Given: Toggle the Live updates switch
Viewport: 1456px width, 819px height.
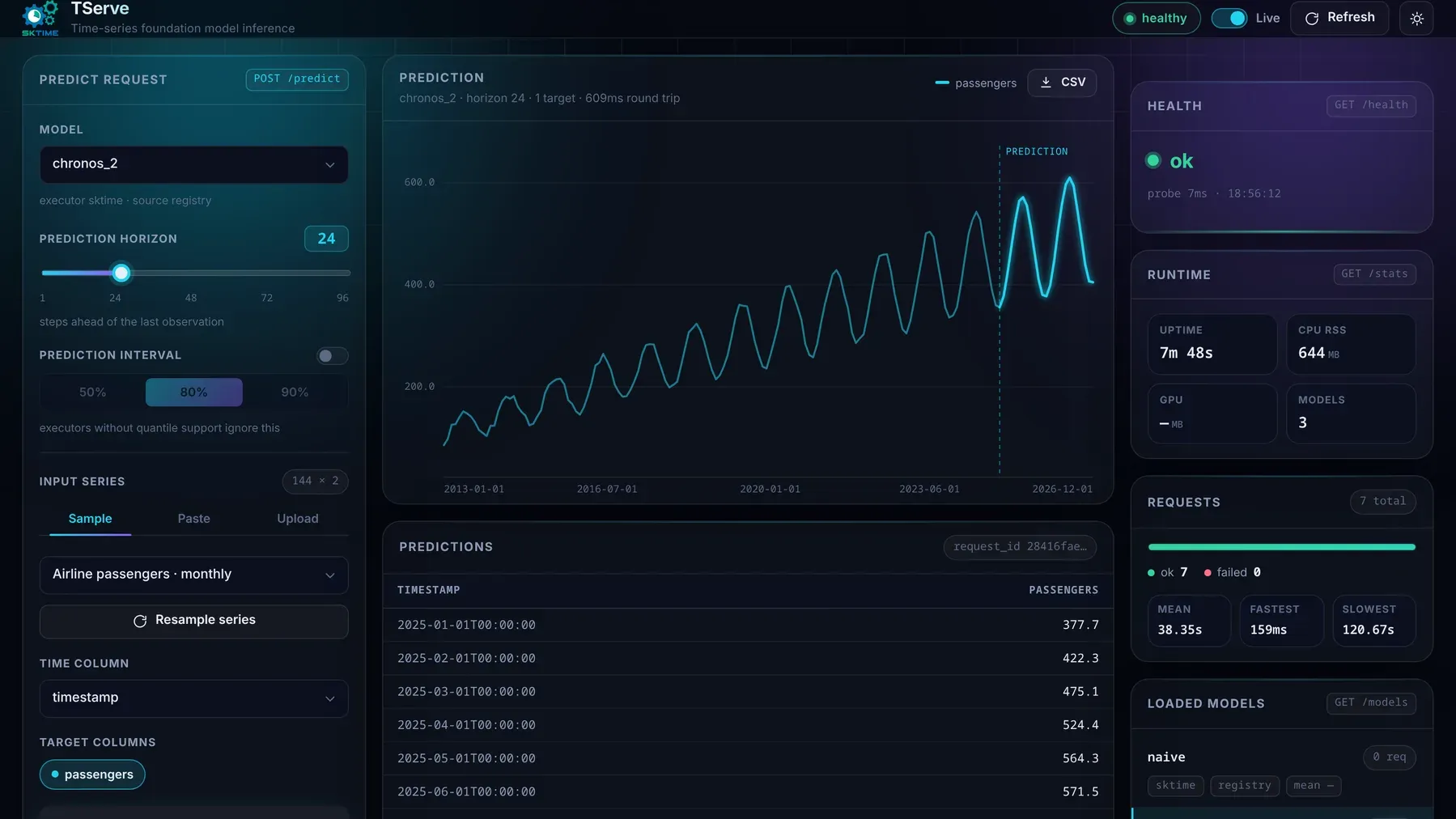Looking at the screenshot, I should [x=1229, y=18].
